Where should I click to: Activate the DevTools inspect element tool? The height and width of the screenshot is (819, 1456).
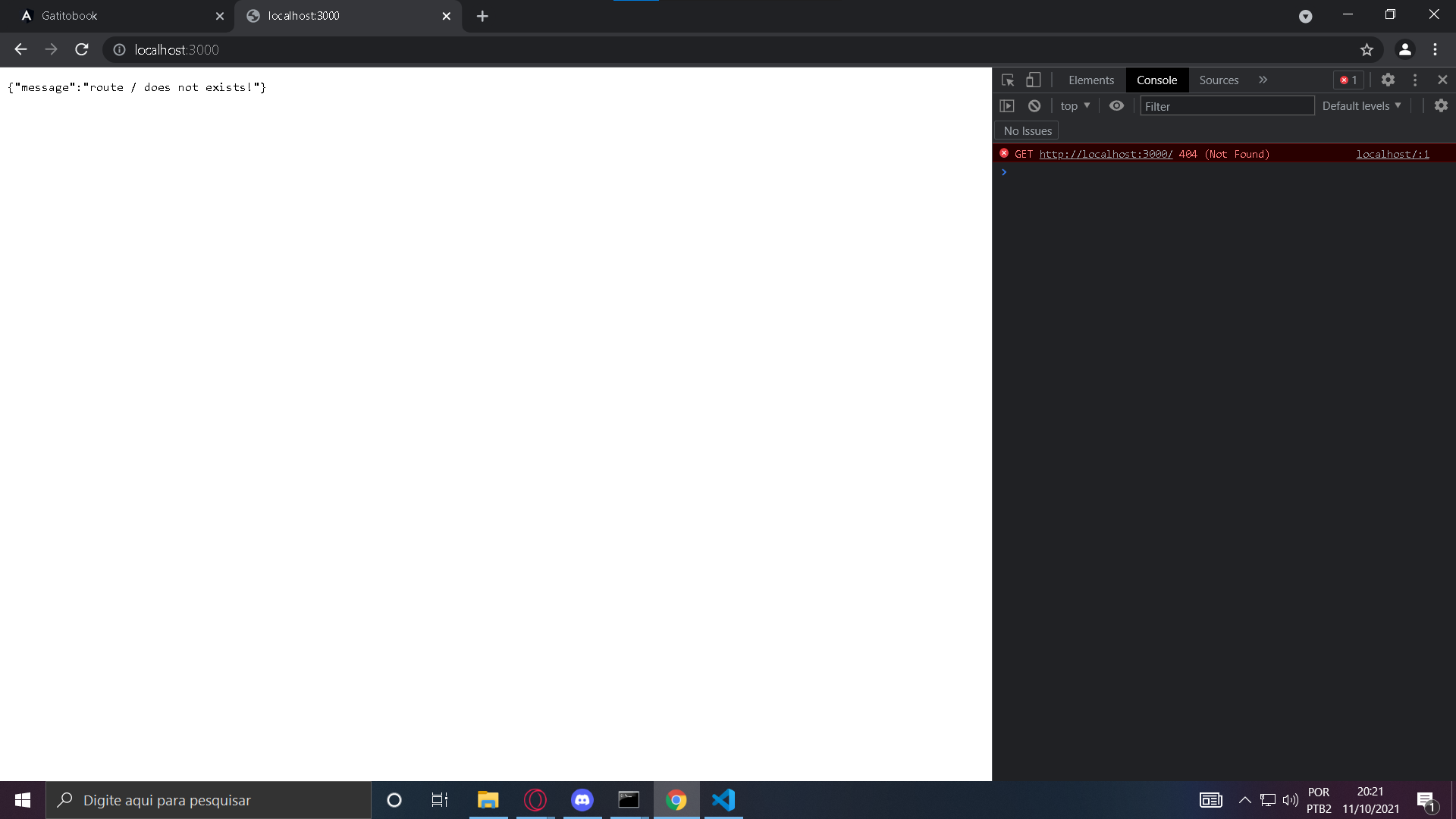click(1008, 80)
